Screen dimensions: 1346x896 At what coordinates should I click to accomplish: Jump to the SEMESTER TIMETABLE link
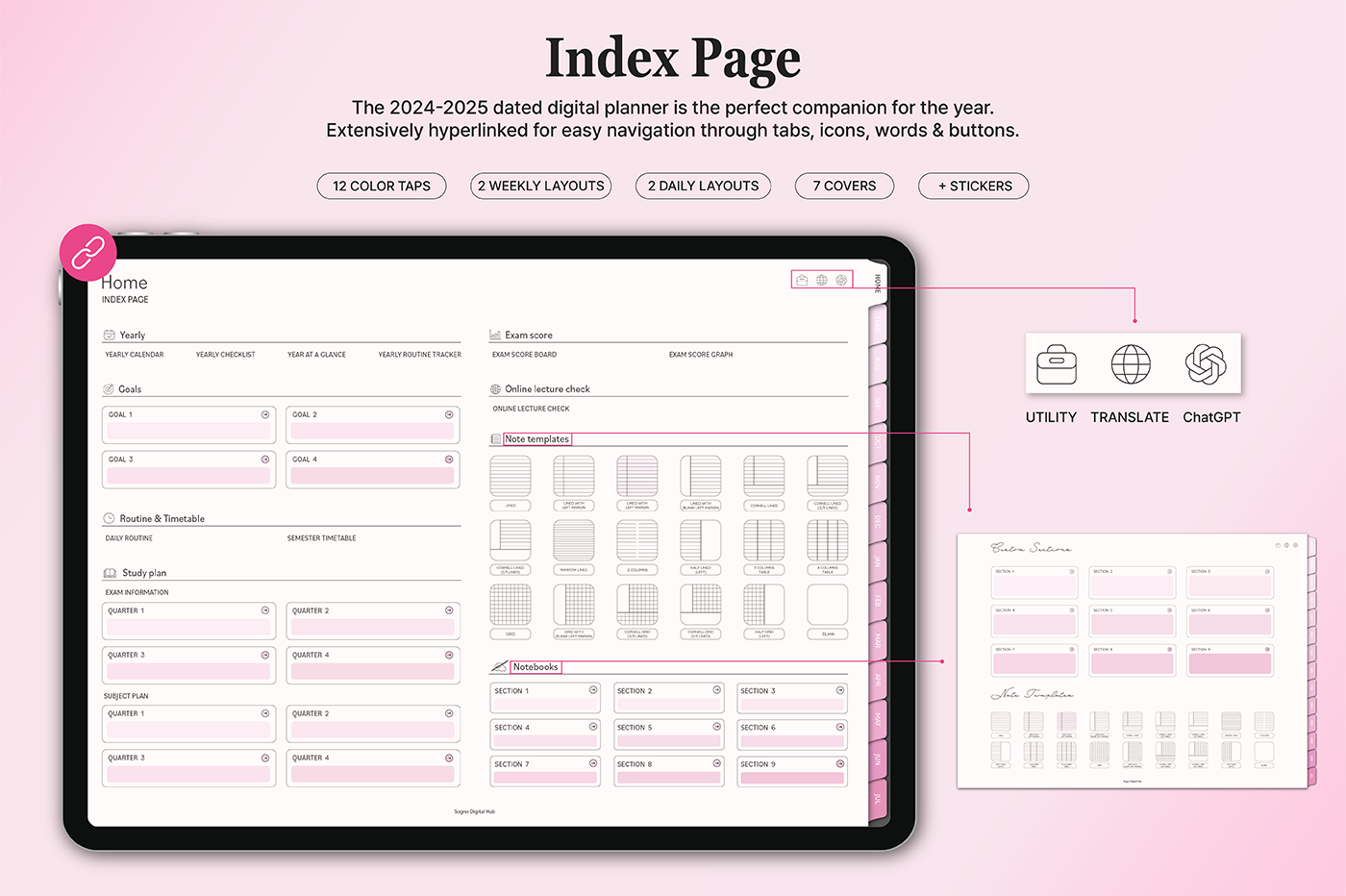coord(321,538)
